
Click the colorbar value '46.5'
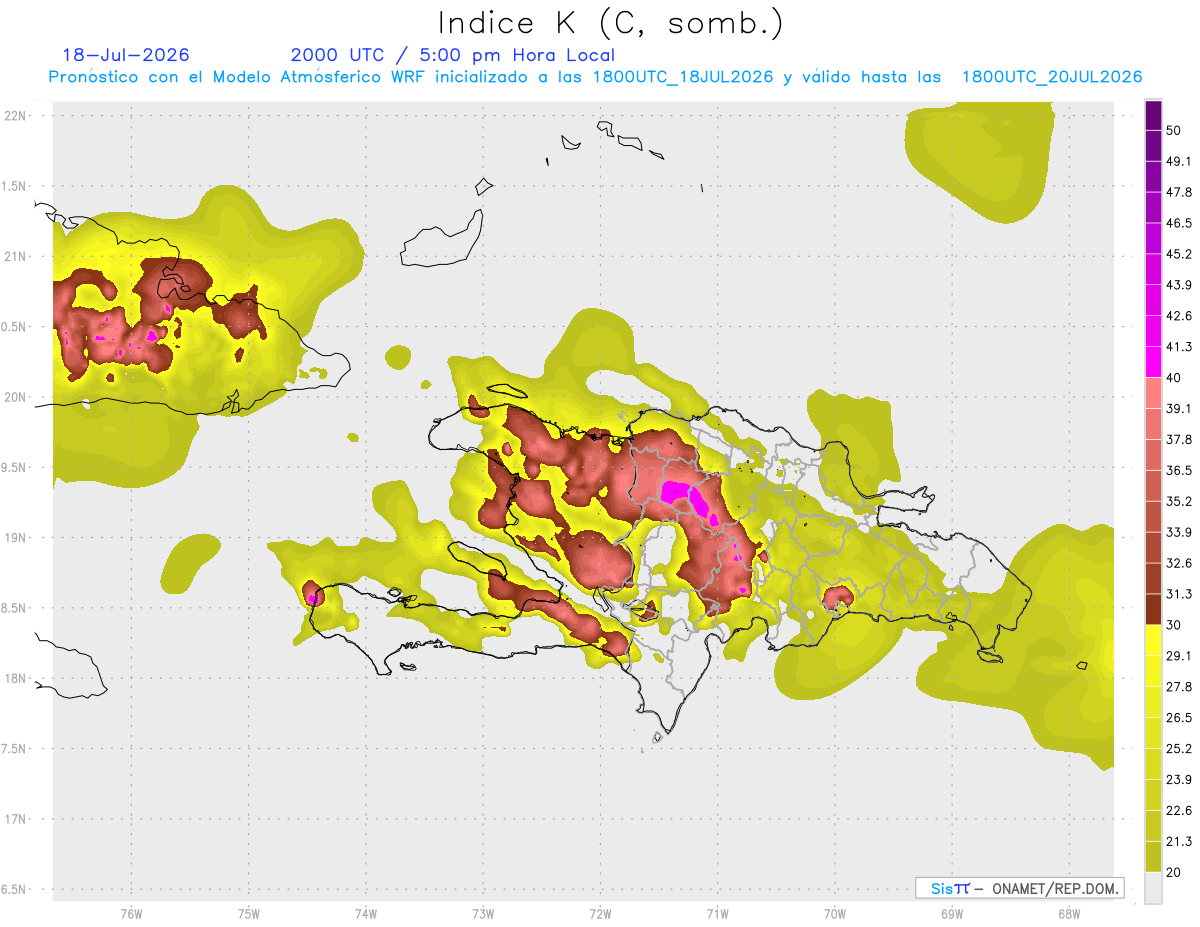coord(1178,223)
